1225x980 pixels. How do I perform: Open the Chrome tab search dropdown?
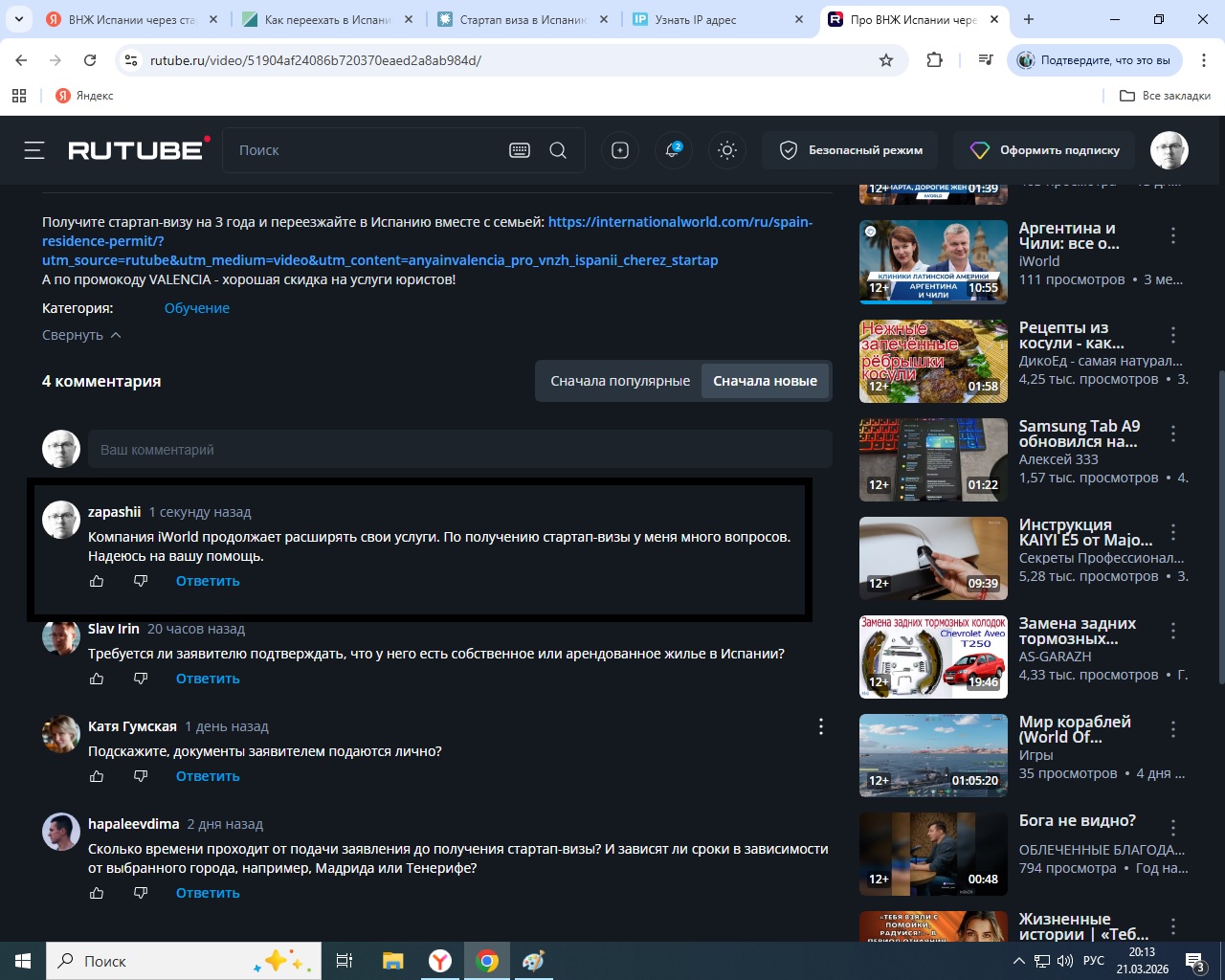pyautogui.click(x=18, y=19)
